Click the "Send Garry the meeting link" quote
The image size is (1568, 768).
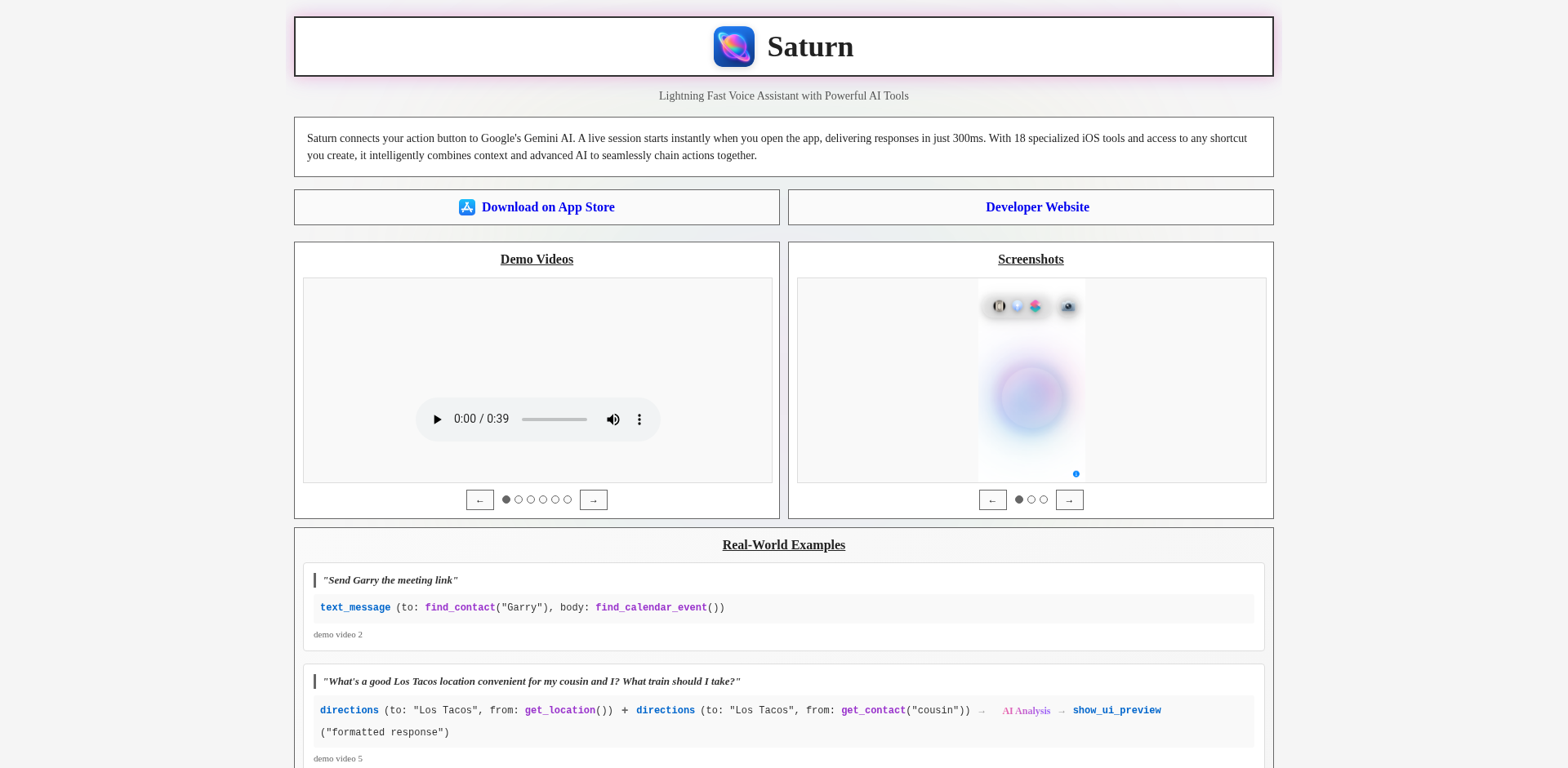point(390,580)
